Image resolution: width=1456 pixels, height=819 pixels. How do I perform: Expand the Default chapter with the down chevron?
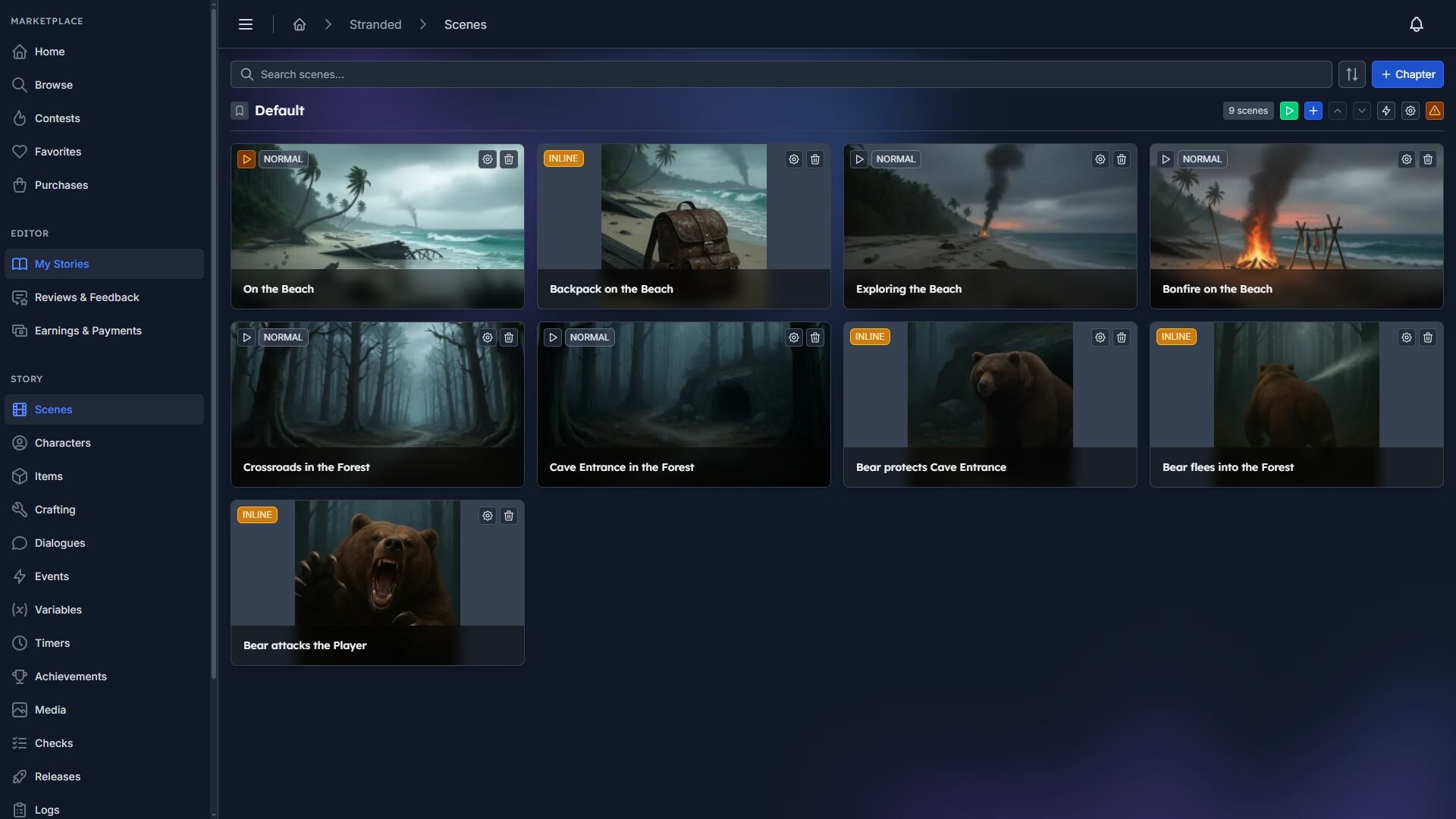1362,111
